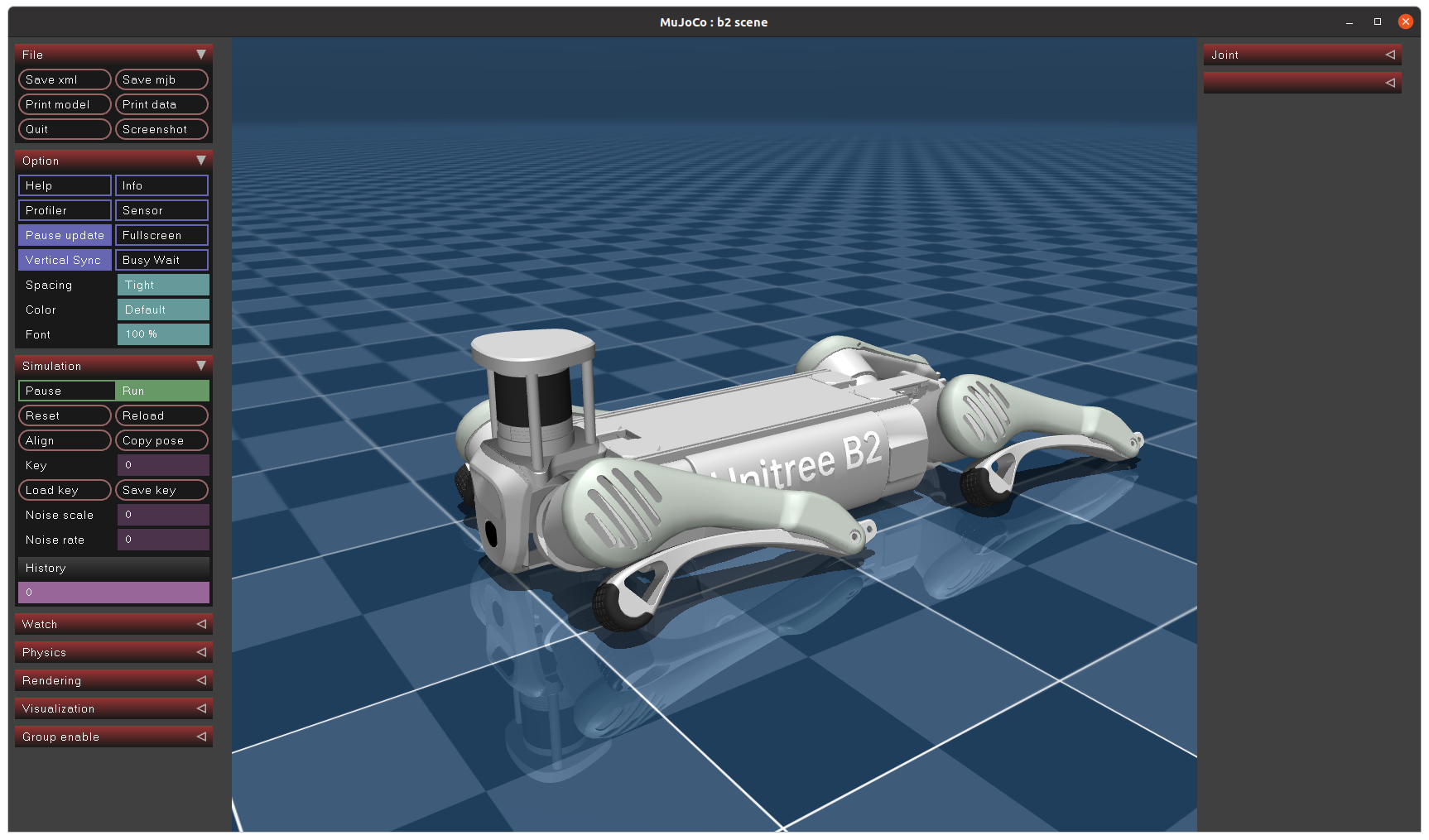Click the Save xml button
The image size is (1429, 840).
tap(65, 79)
